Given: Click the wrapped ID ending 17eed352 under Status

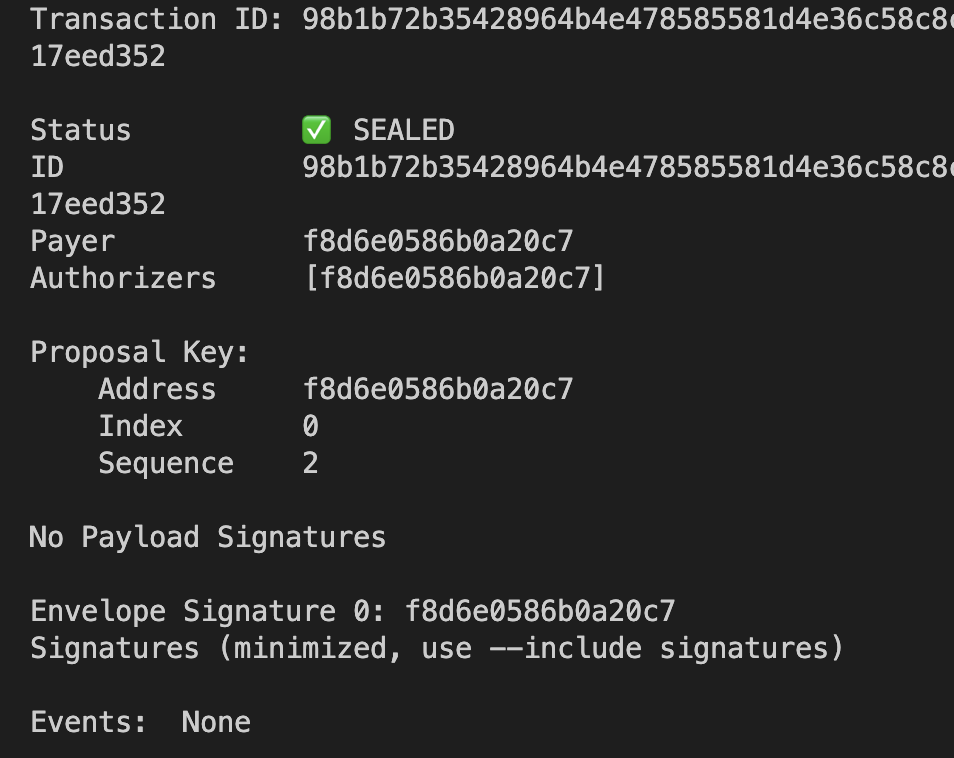Looking at the screenshot, I should click(x=98, y=204).
